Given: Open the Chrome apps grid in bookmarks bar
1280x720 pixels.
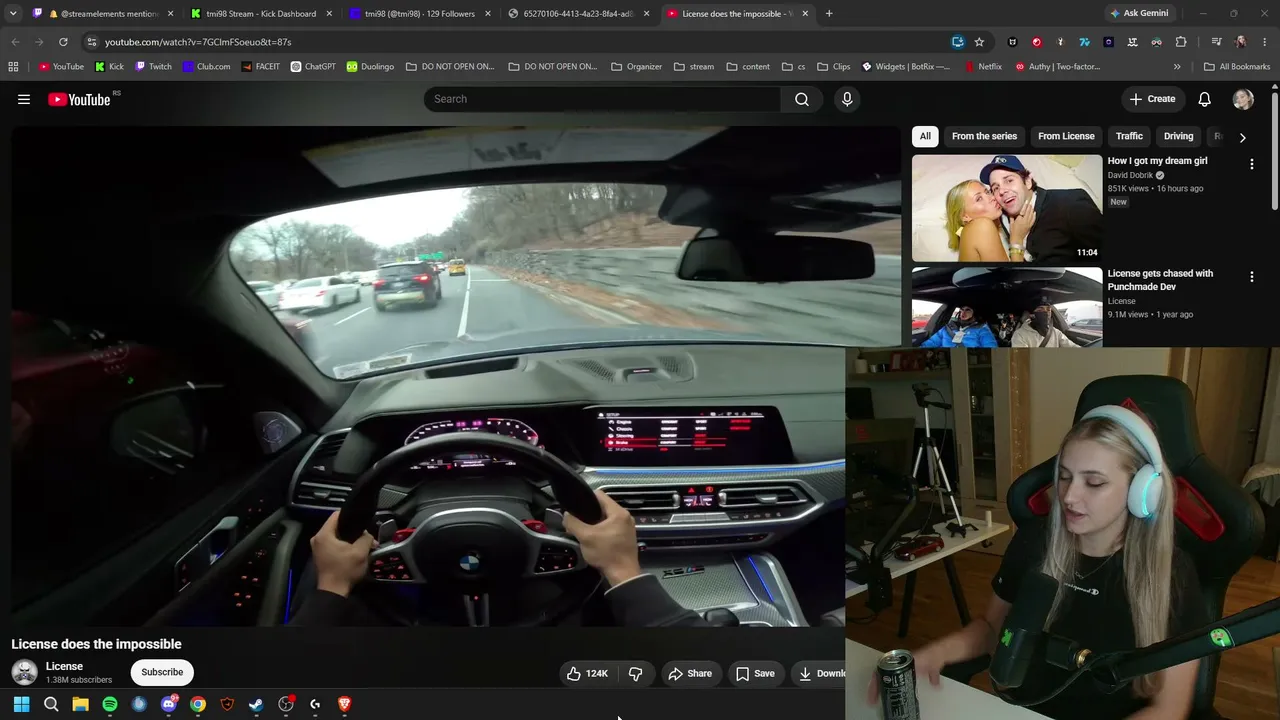Looking at the screenshot, I should click(13, 67).
